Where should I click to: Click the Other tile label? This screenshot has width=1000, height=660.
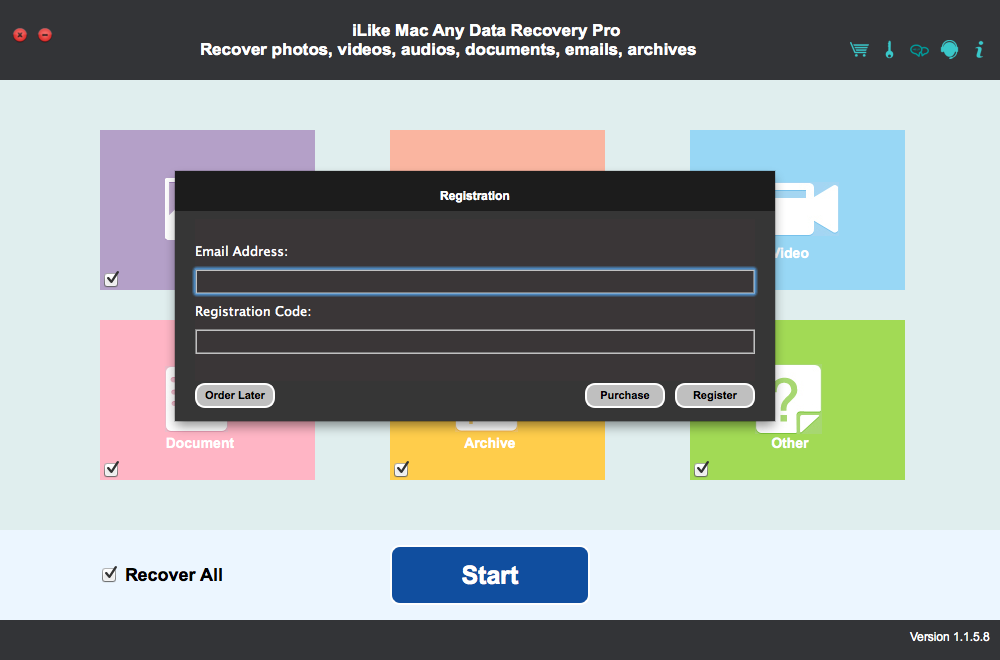[790, 443]
